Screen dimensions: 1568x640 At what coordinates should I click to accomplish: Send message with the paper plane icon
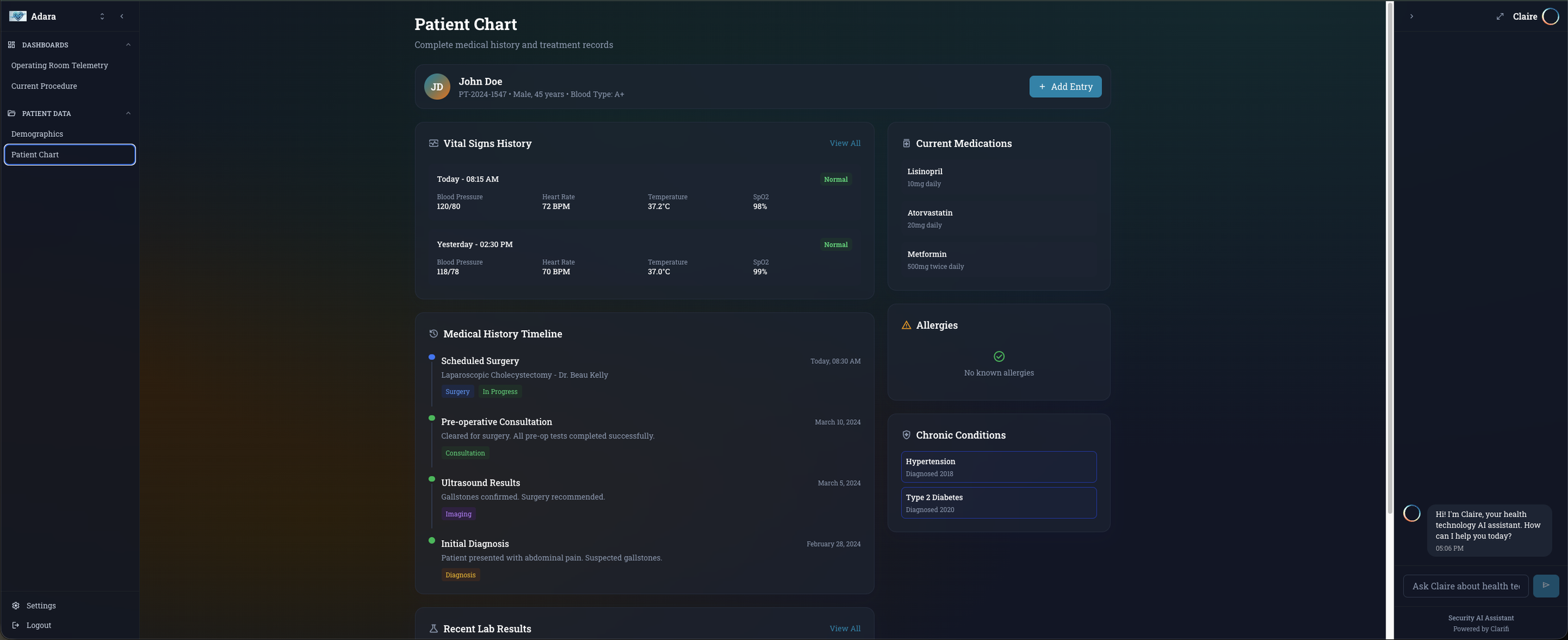click(x=1545, y=585)
